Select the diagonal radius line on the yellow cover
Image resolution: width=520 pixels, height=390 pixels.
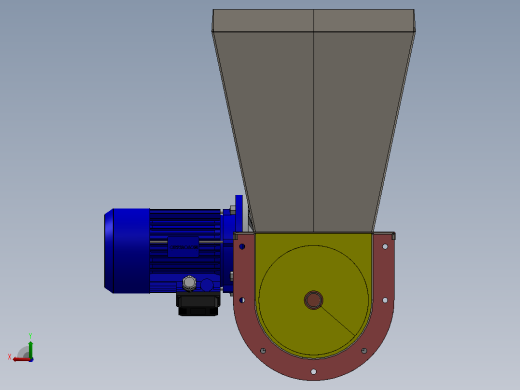[x=338, y=320]
